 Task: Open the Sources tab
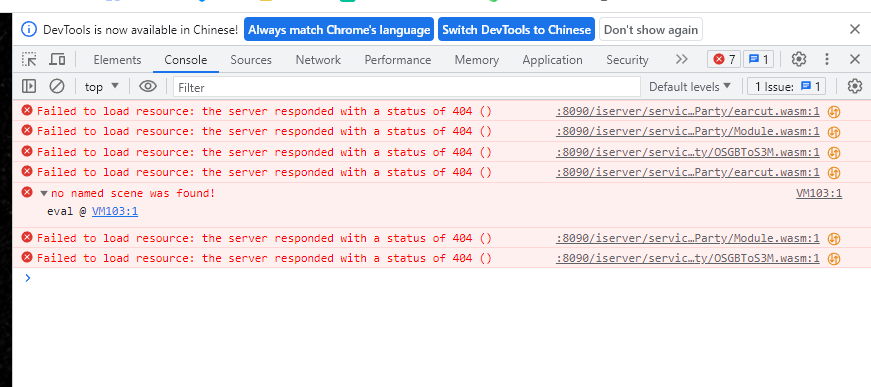tap(251, 60)
